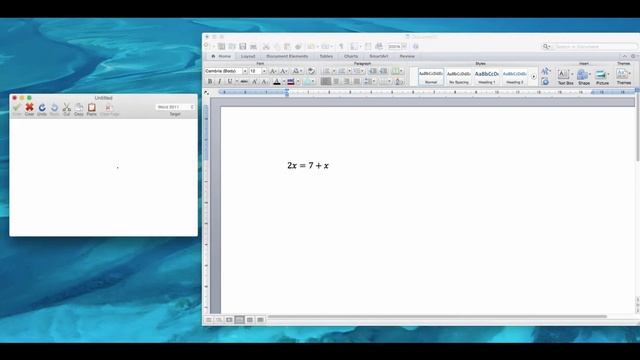Viewport: 640px width, 360px height.
Task: Switch to the Home ribbon tab
Action: [x=221, y=56]
